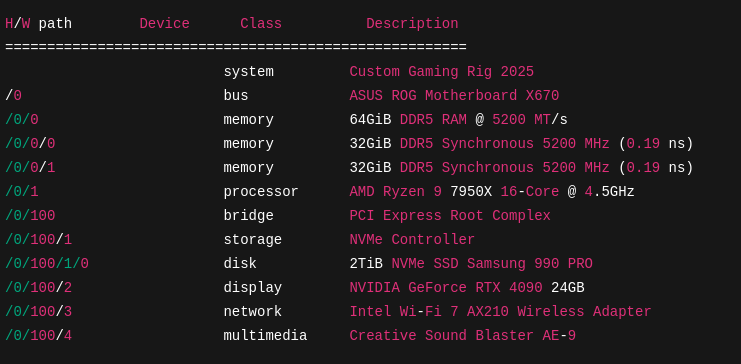Click 'AMD Ryzen 9 7950X' processor description
This screenshot has height=364, width=741.
point(421,192)
